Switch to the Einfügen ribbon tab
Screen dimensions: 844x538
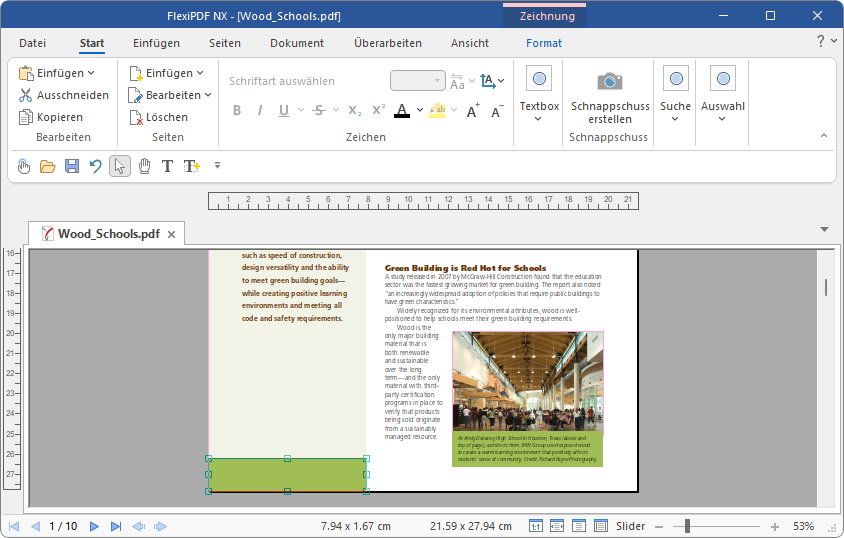156,43
